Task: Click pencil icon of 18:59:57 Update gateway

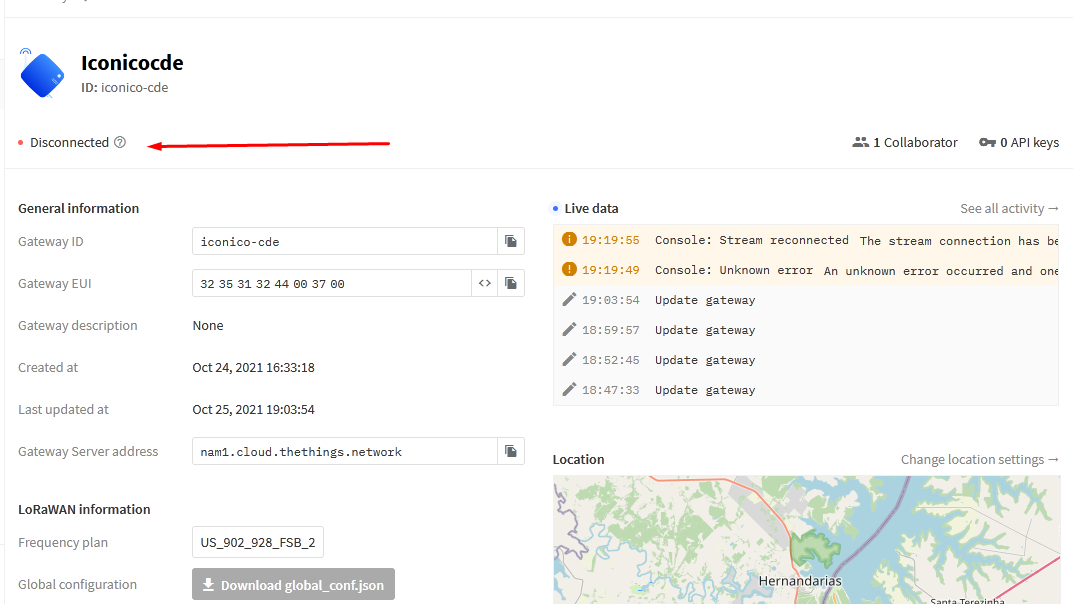Action: 569,330
